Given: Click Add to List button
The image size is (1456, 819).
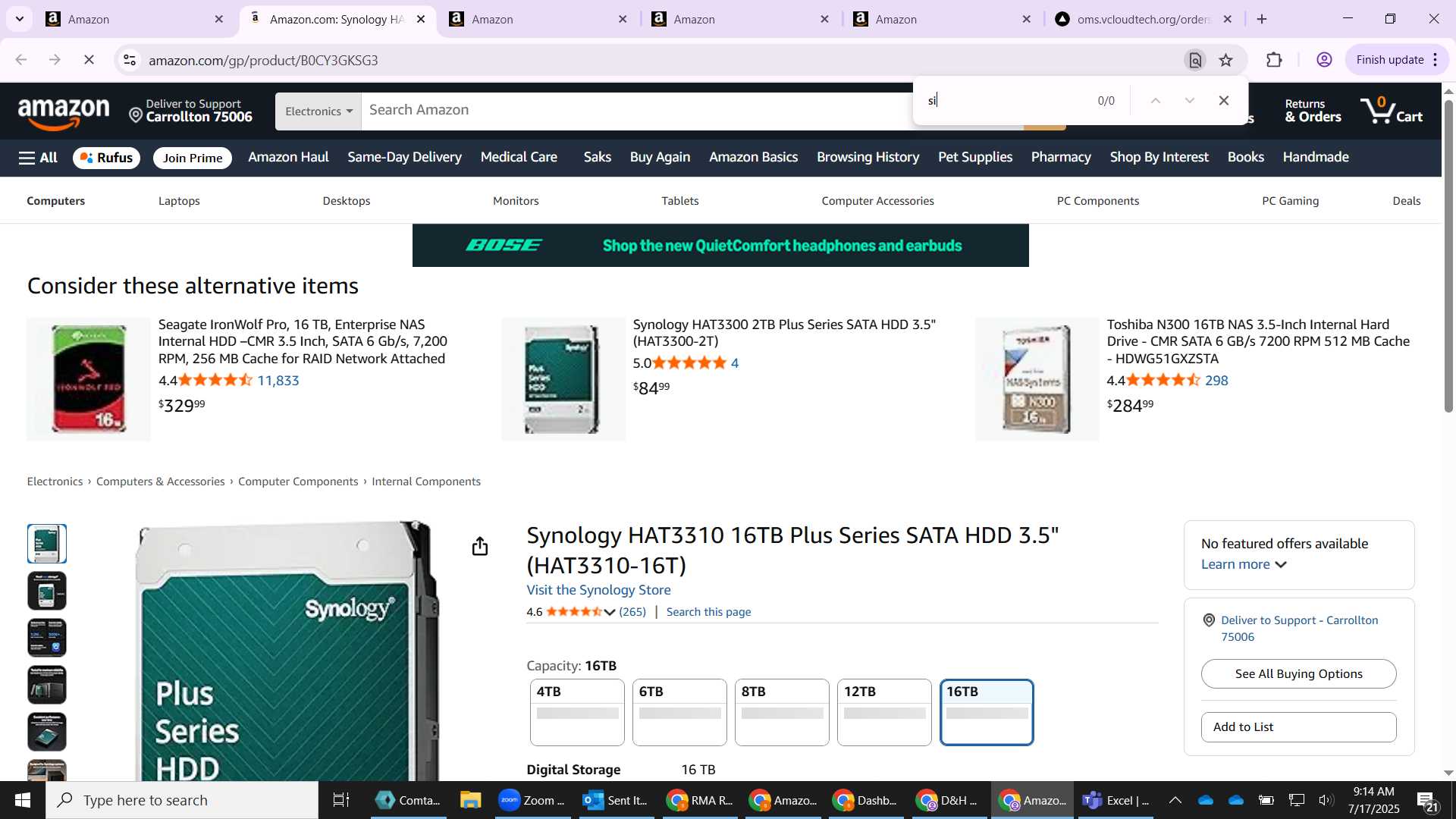Looking at the screenshot, I should [1298, 726].
